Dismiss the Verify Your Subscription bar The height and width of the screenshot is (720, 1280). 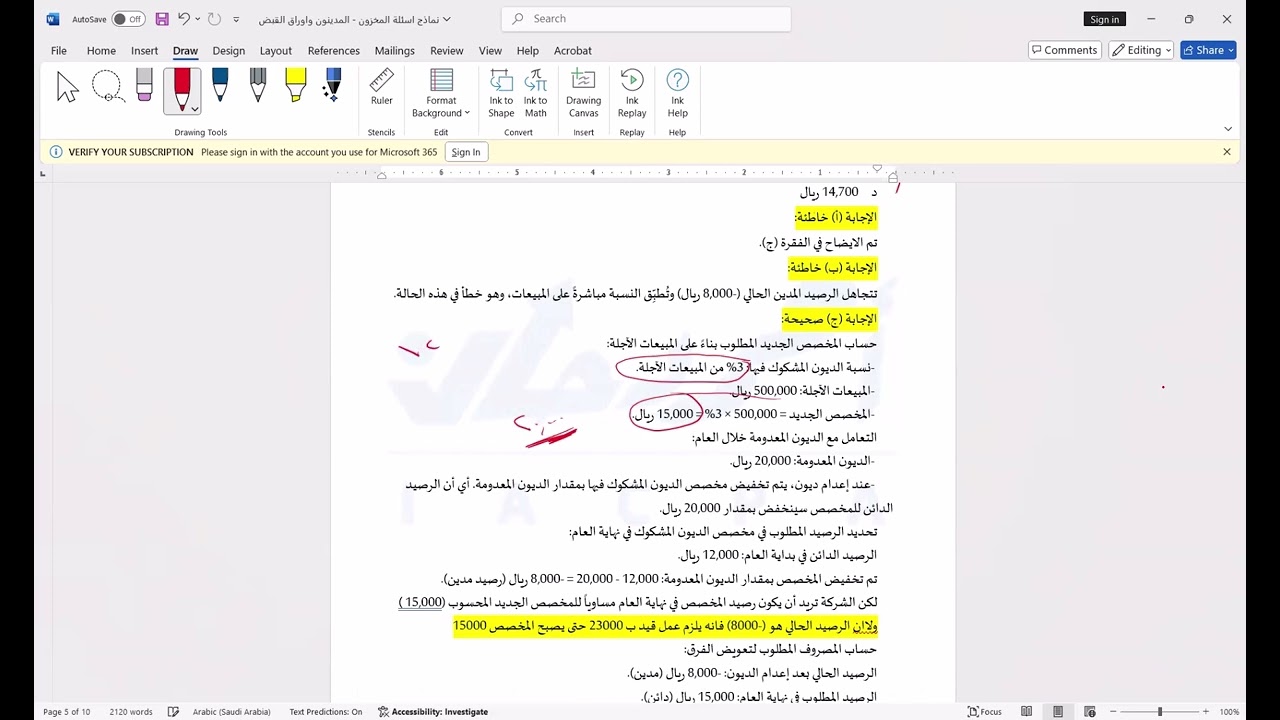[x=1227, y=152]
